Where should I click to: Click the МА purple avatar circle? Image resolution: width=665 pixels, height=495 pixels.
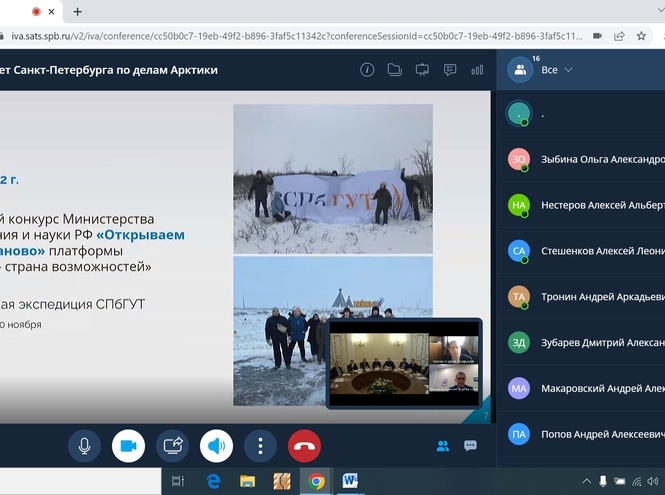[519, 388]
